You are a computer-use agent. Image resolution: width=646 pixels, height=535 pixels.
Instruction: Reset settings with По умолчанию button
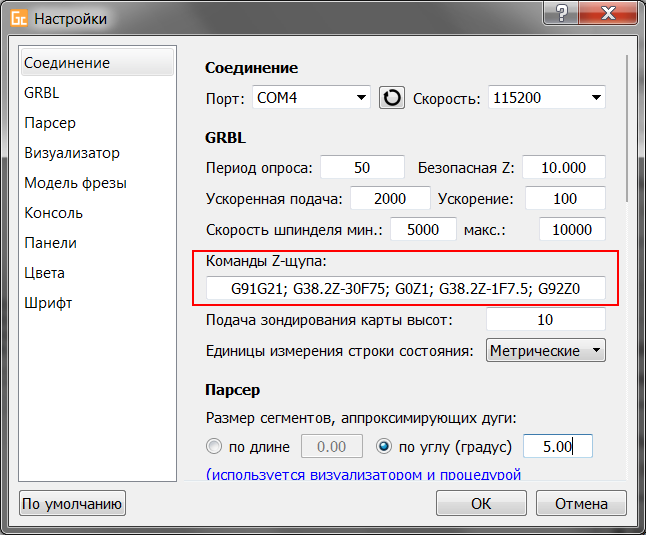pos(73,503)
